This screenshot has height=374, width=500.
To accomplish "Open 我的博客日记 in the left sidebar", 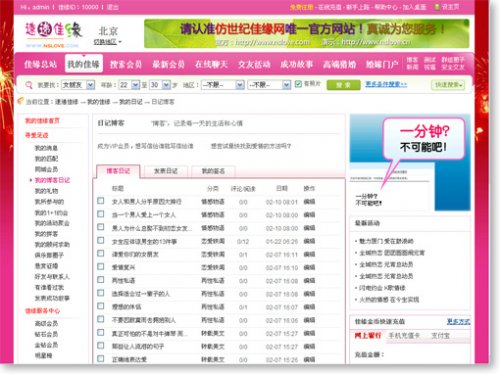I will tap(52, 180).
